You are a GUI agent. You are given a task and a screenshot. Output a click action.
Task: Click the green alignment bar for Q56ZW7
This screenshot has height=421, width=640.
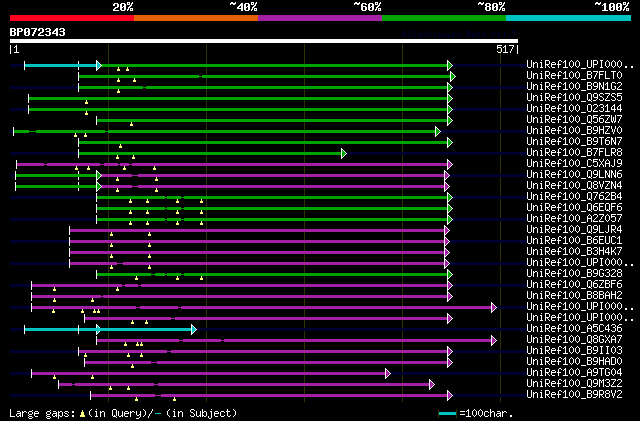272,120
